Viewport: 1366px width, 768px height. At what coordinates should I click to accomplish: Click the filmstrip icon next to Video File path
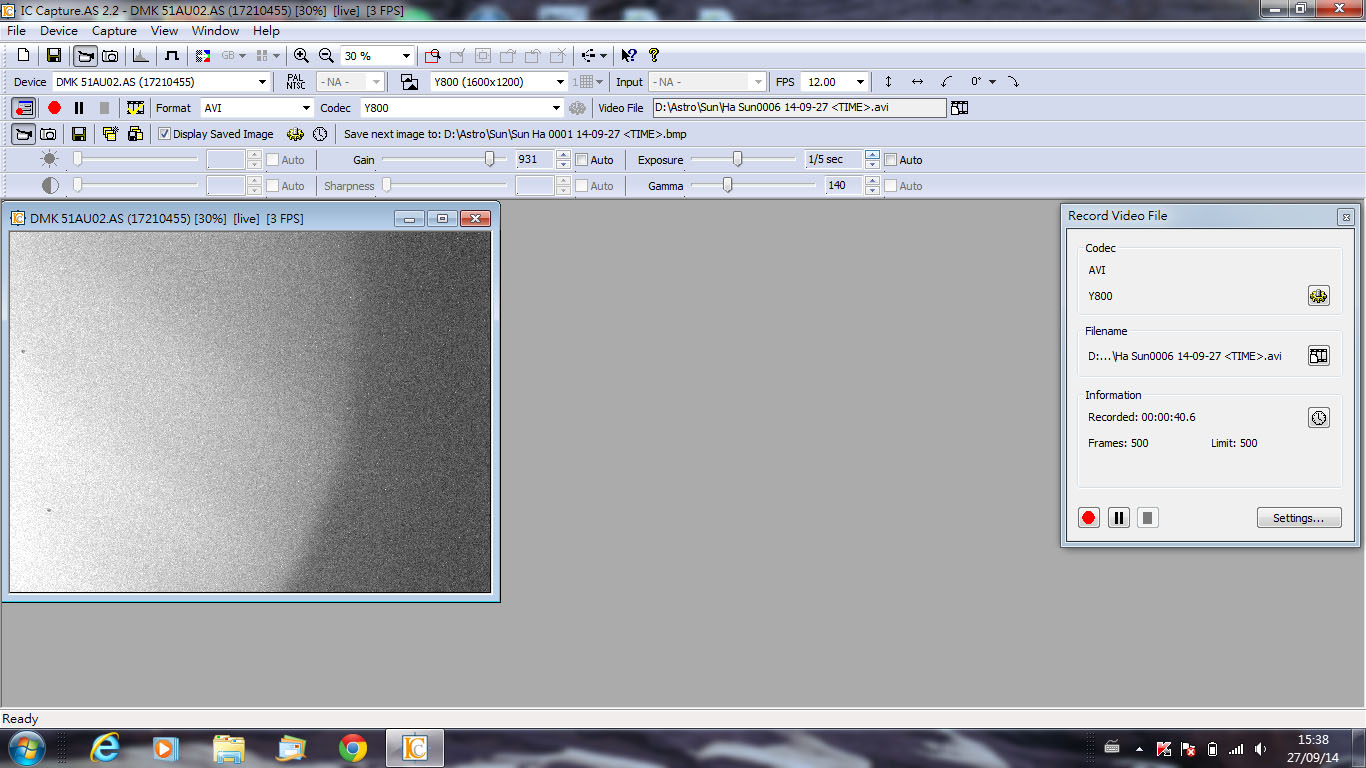(959, 108)
